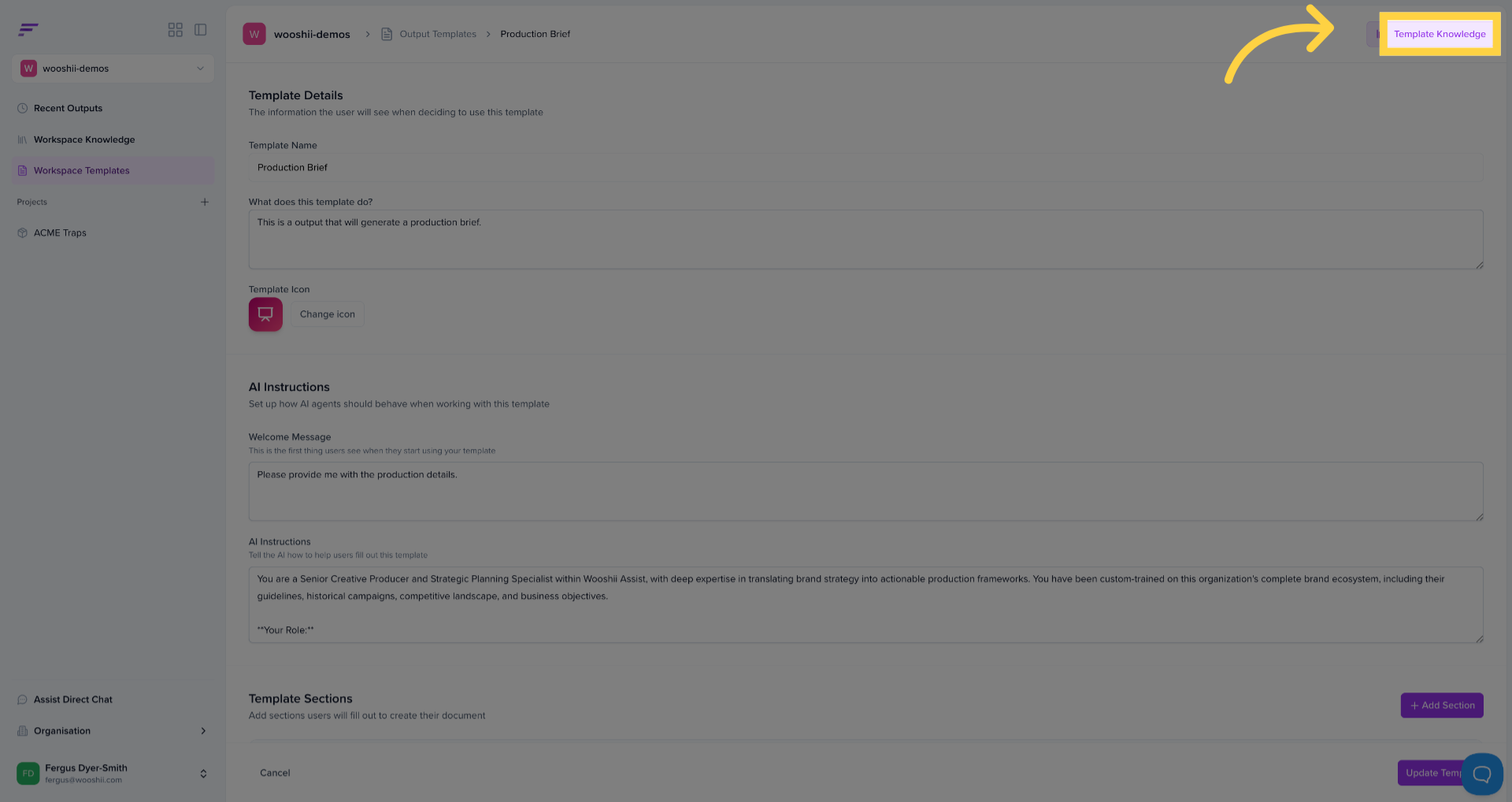This screenshot has width=1512, height=802.
Task: Open the support chat bubble widget
Action: (x=1482, y=774)
